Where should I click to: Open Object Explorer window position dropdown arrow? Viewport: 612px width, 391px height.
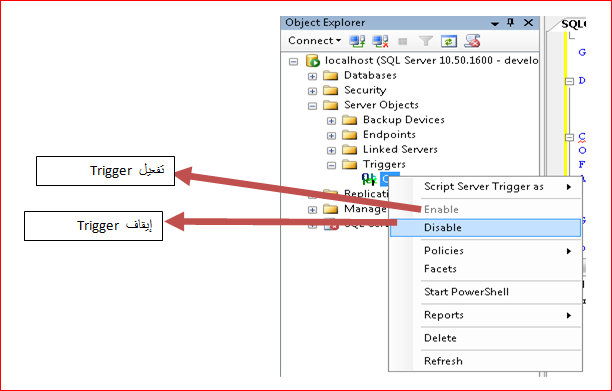click(x=495, y=24)
